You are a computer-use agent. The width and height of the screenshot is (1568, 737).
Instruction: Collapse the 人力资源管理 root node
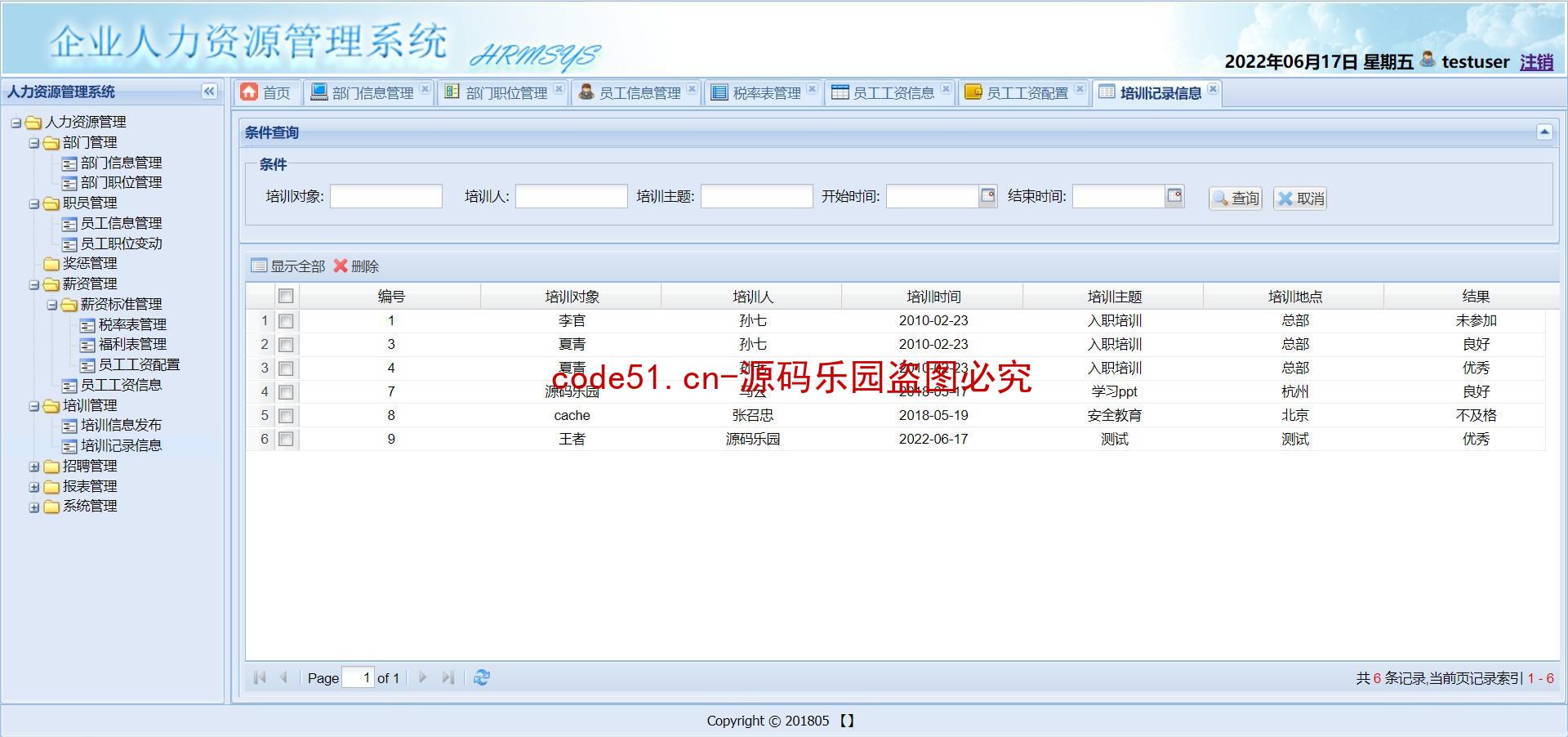(16, 123)
